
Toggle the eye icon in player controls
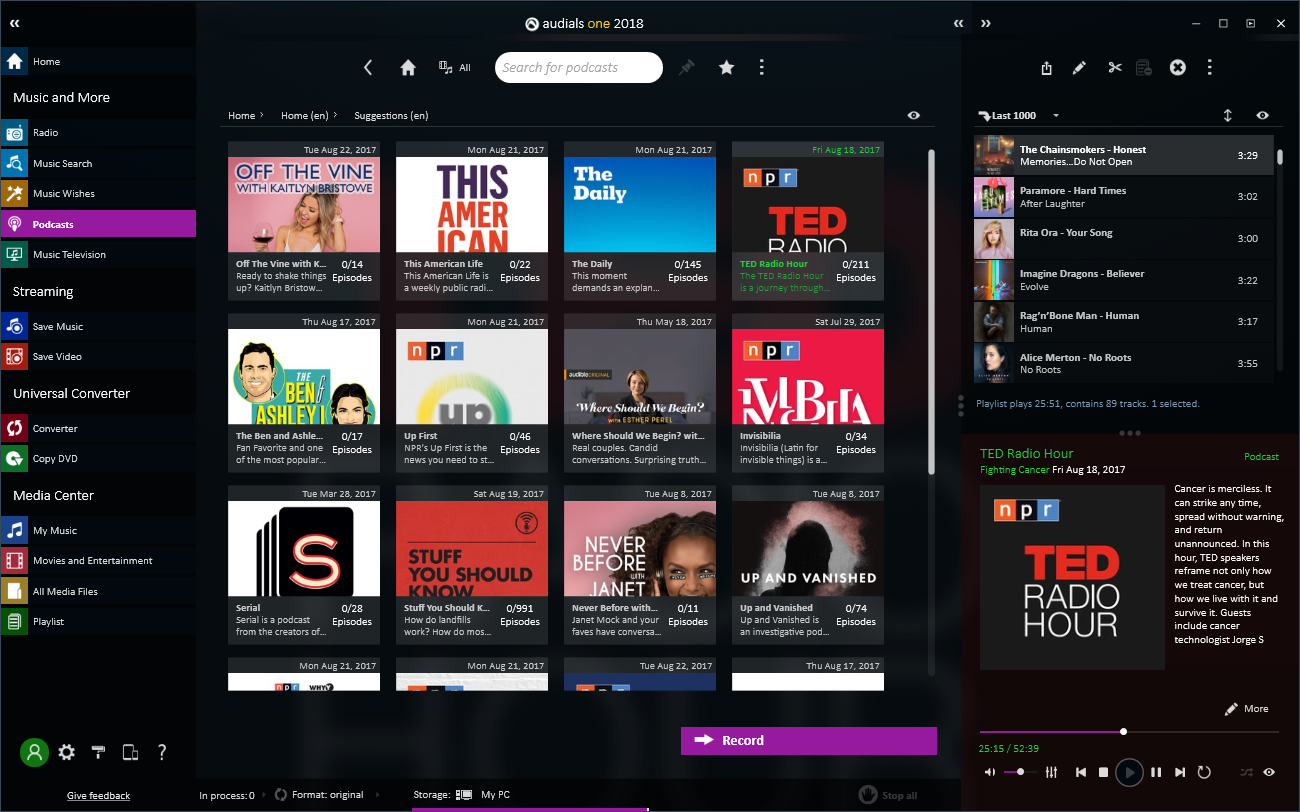pyautogui.click(x=1269, y=772)
